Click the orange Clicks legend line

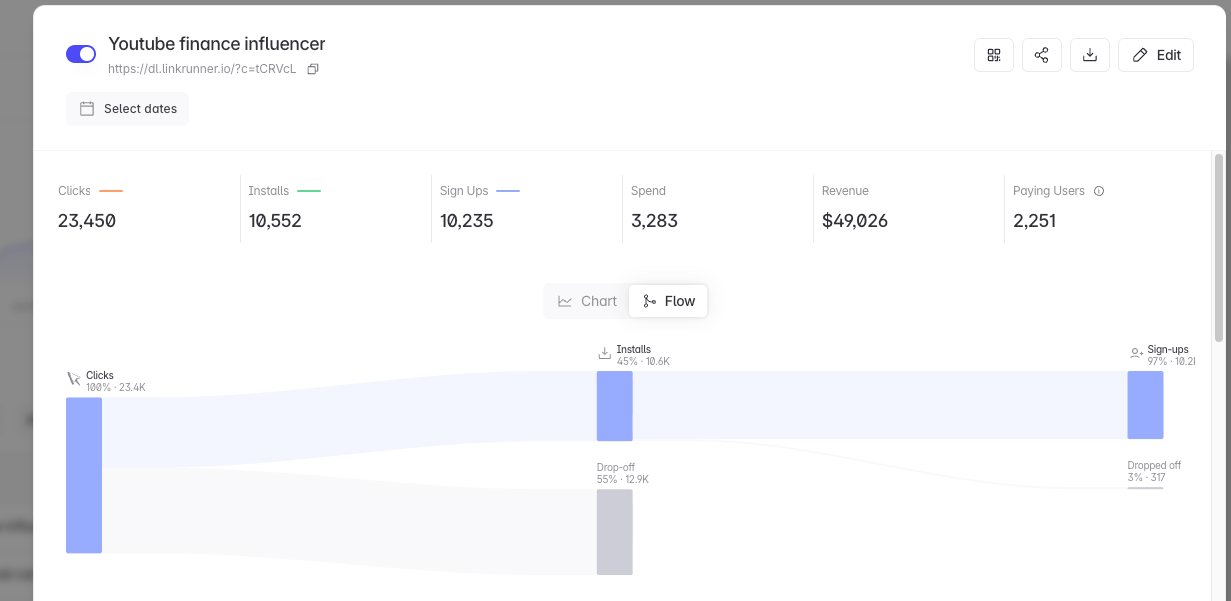coord(111,191)
